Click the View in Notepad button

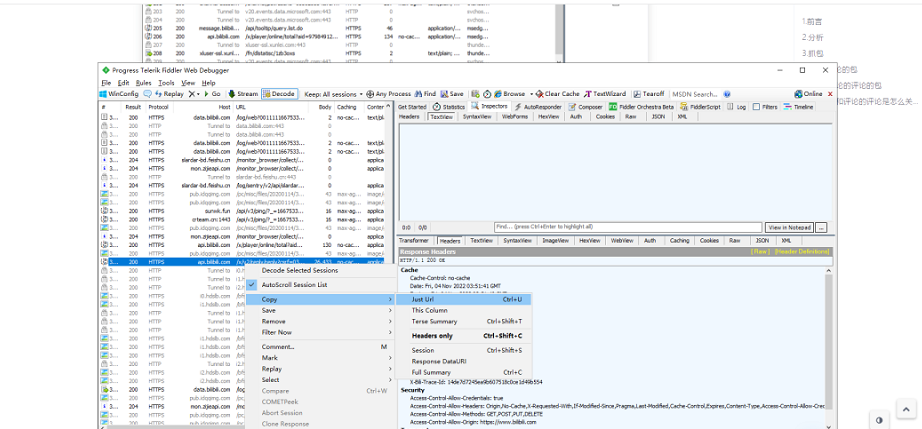(789, 227)
